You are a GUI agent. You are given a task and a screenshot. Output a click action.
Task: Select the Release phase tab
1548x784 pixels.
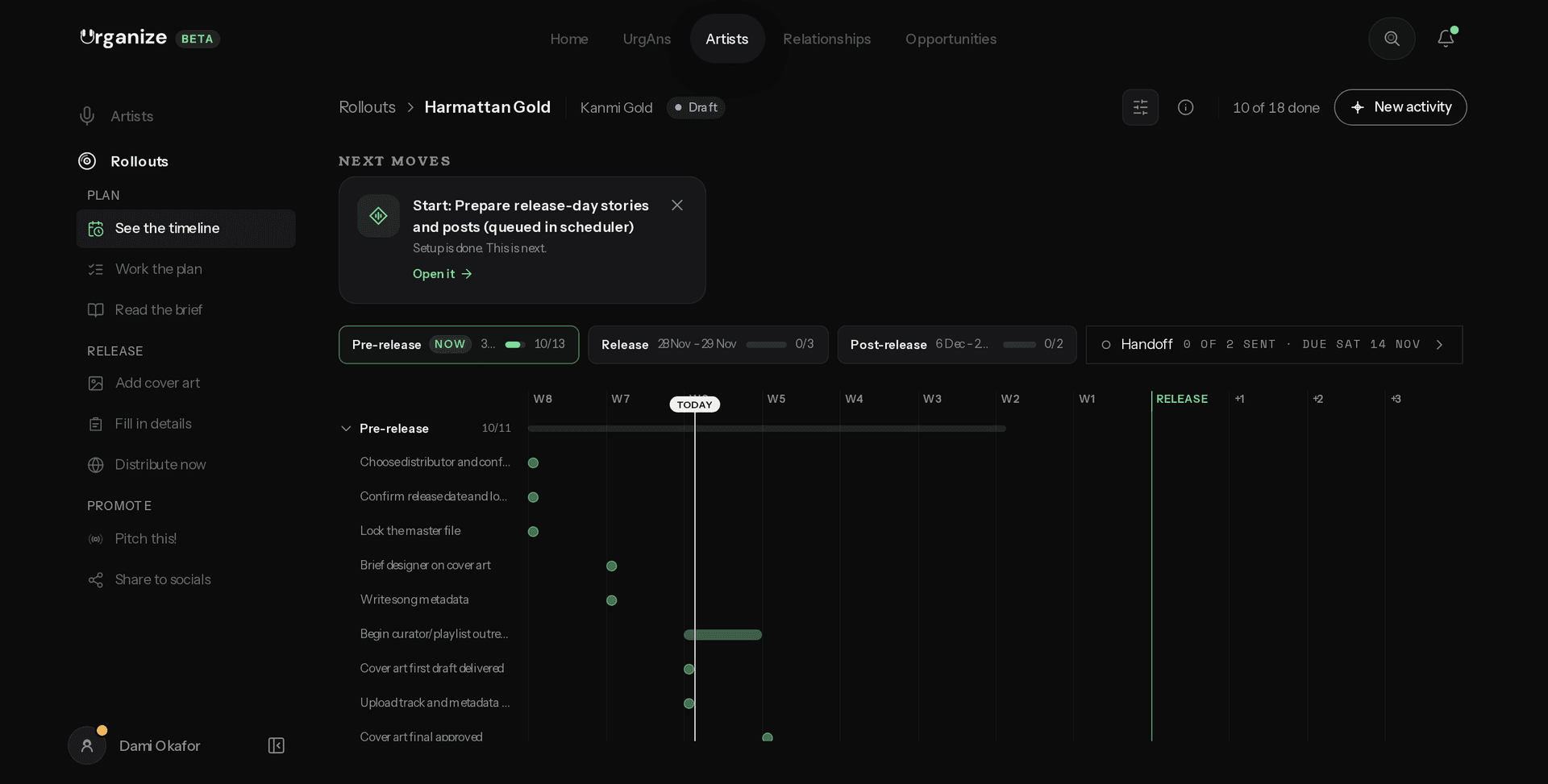coord(708,344)
